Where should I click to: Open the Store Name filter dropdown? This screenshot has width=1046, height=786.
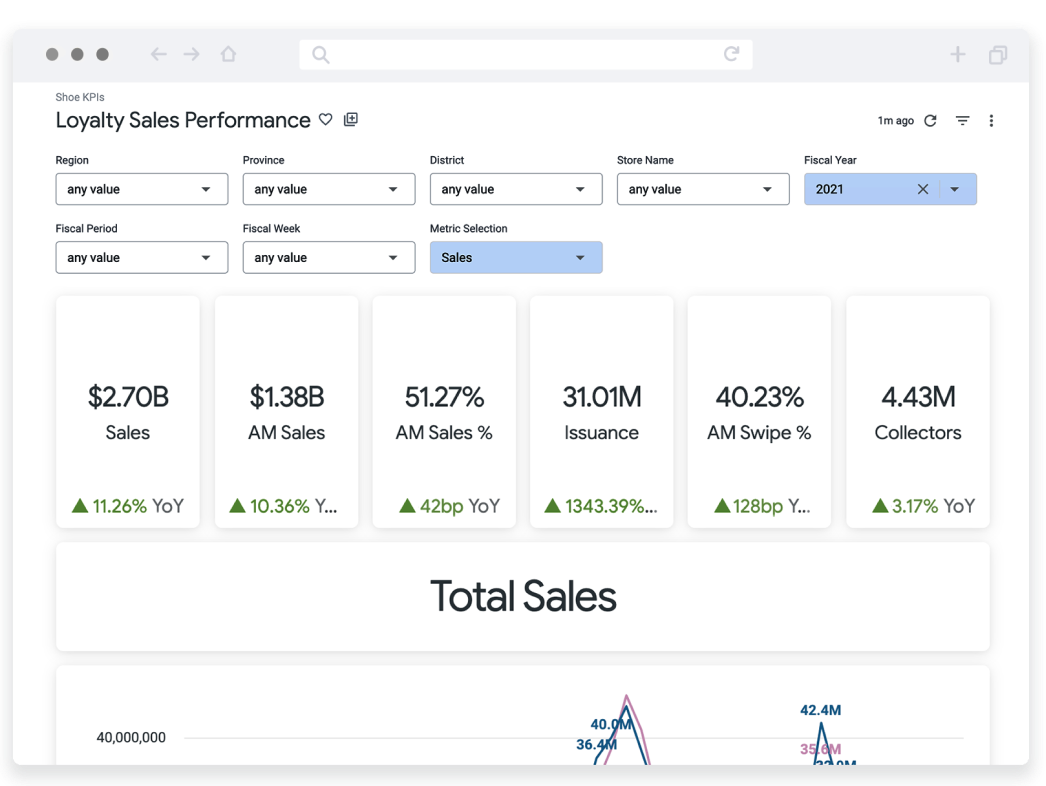point(703,189)
